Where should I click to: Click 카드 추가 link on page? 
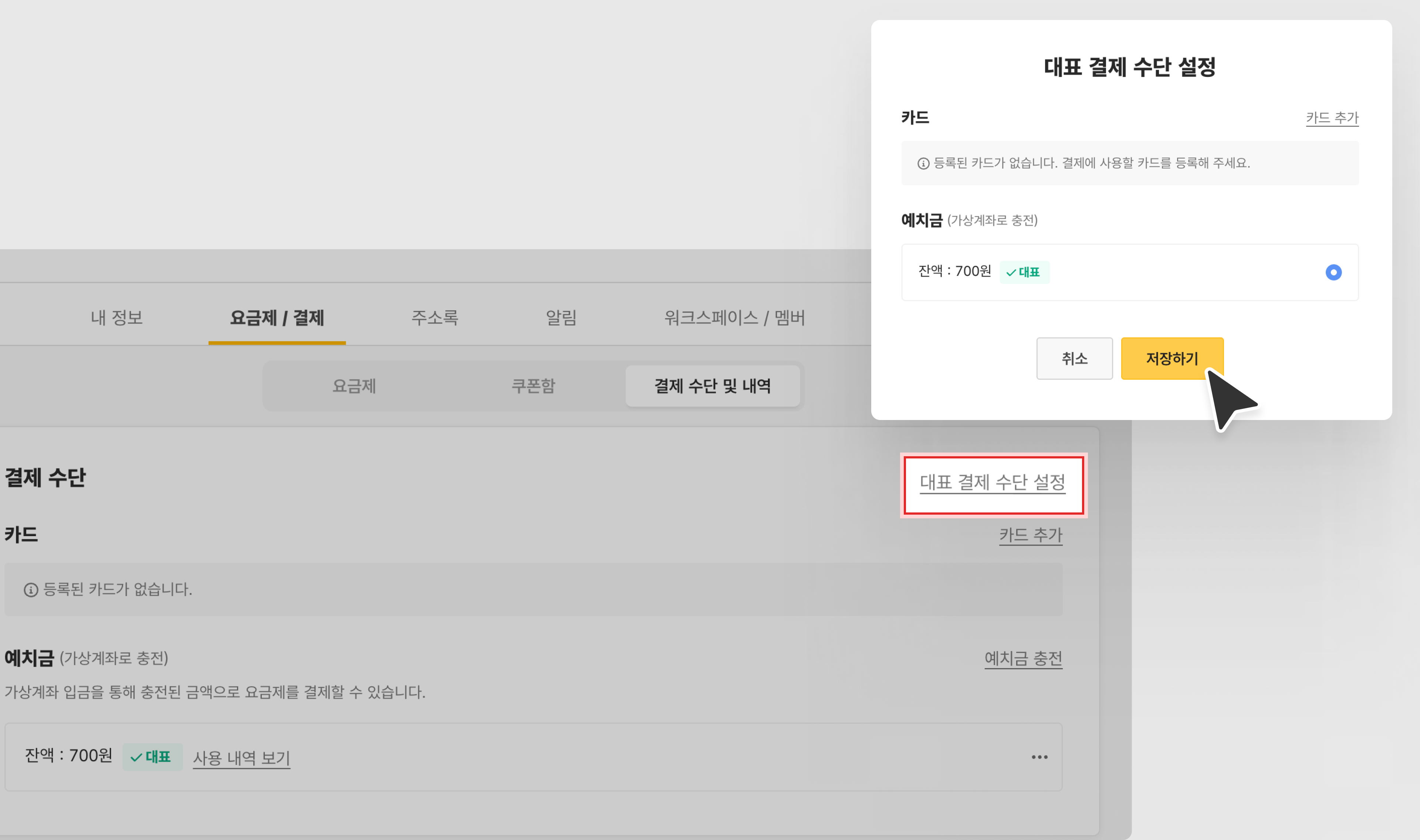tap(1030, 535)
